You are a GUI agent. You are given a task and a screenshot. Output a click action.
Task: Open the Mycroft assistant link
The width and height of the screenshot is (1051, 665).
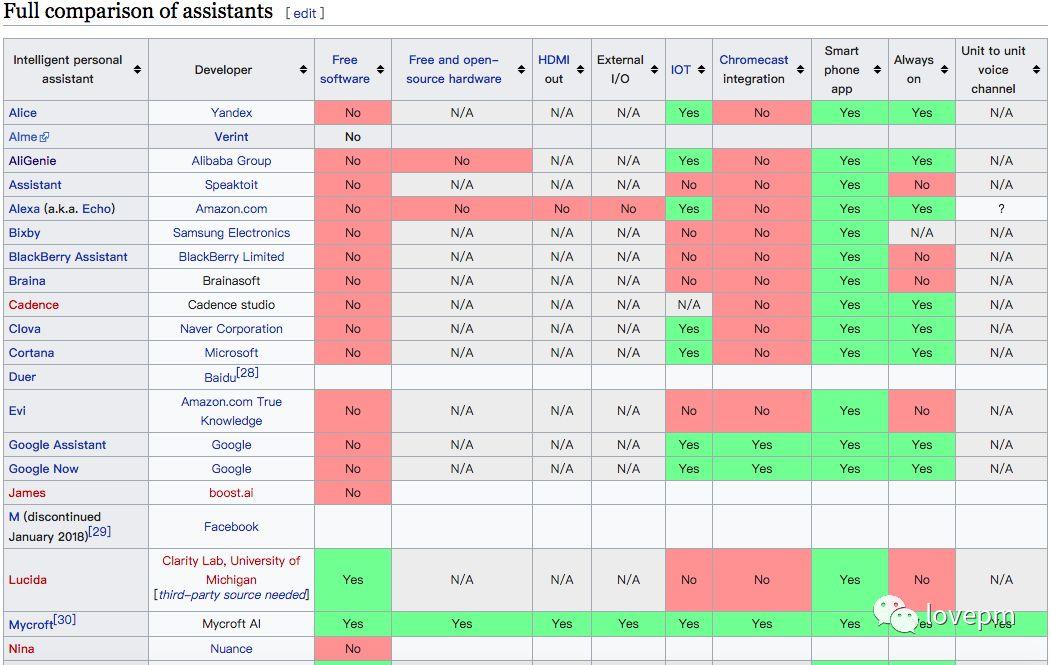[x=31, y=625]
